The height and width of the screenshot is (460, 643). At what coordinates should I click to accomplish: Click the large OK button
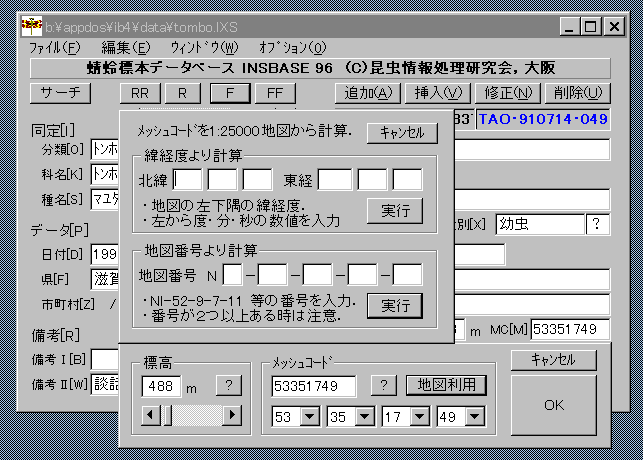coord(553,405)
